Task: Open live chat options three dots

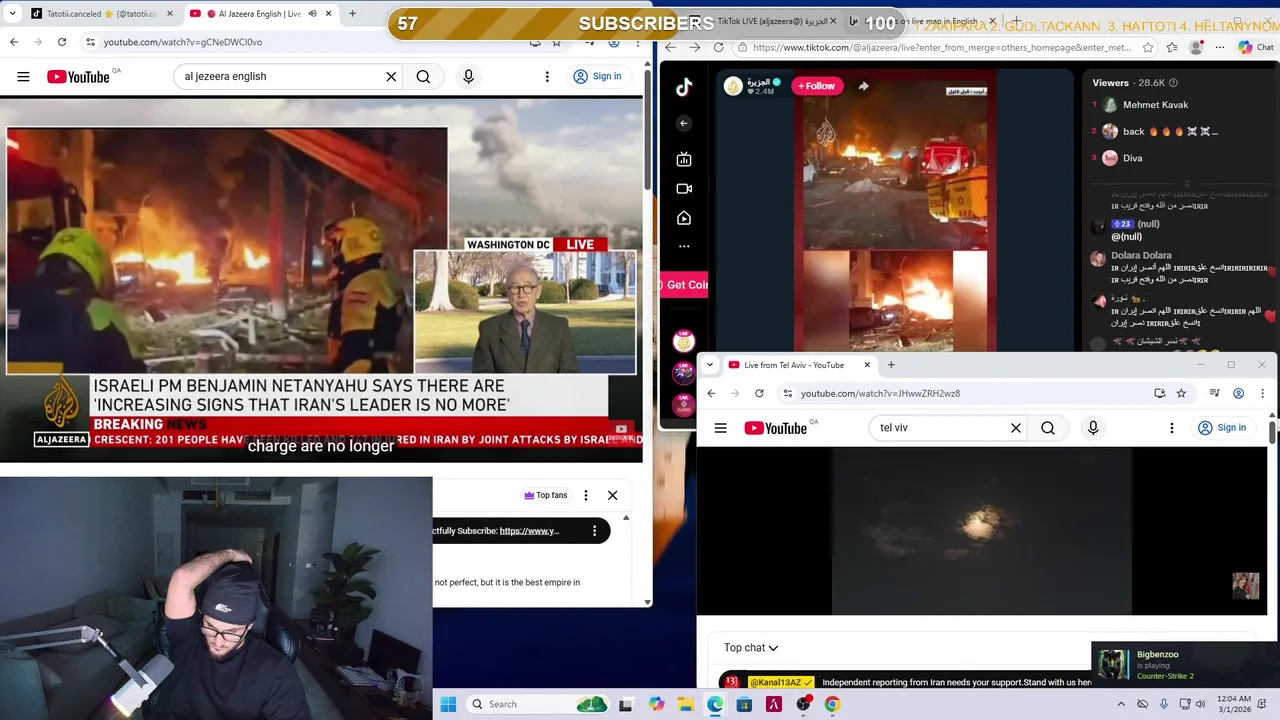Action: pos(586,495)
